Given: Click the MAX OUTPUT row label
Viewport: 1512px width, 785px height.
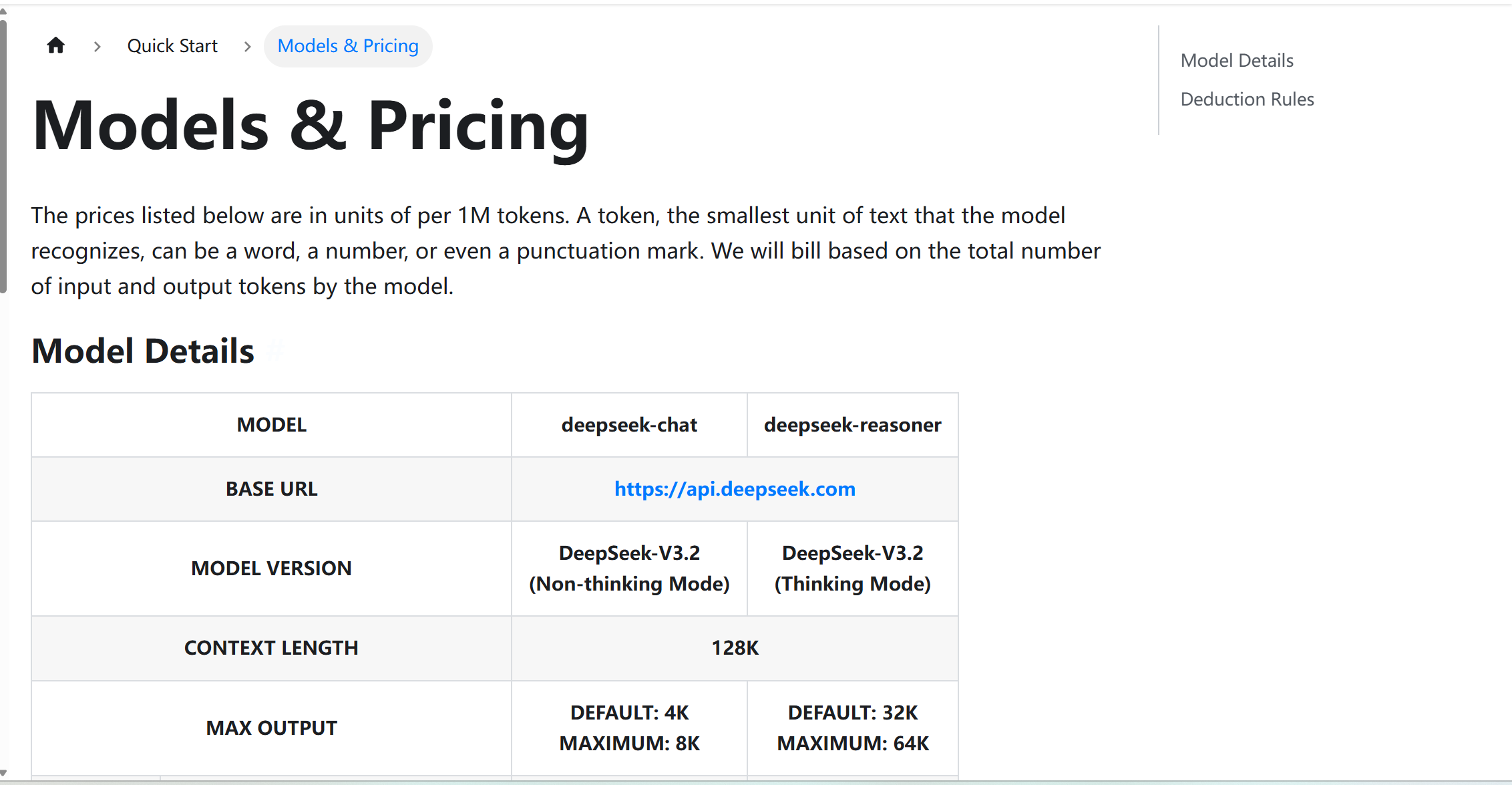Looking at the screenshot, I should (271, 728).
